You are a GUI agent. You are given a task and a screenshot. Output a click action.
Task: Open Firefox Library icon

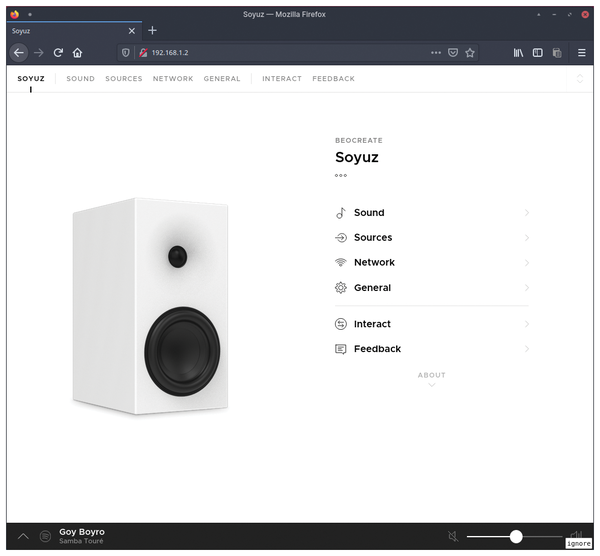click(x=518, y=53)
